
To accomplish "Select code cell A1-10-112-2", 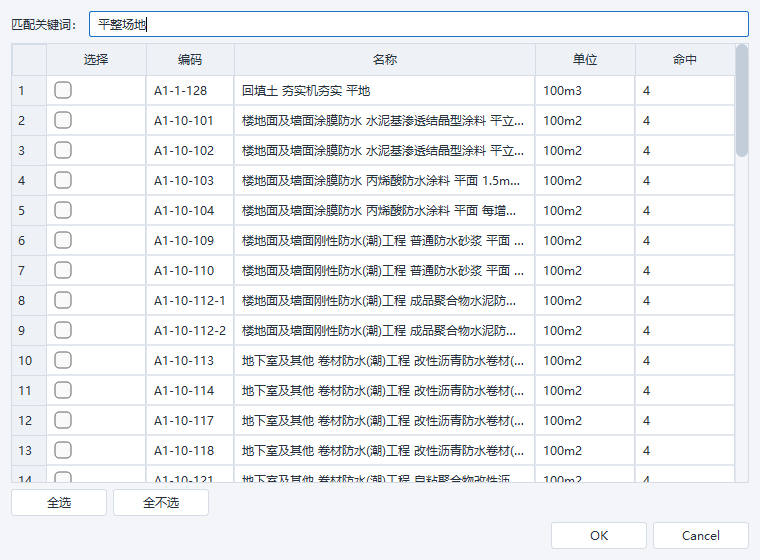I will click(x=190, y=331).
